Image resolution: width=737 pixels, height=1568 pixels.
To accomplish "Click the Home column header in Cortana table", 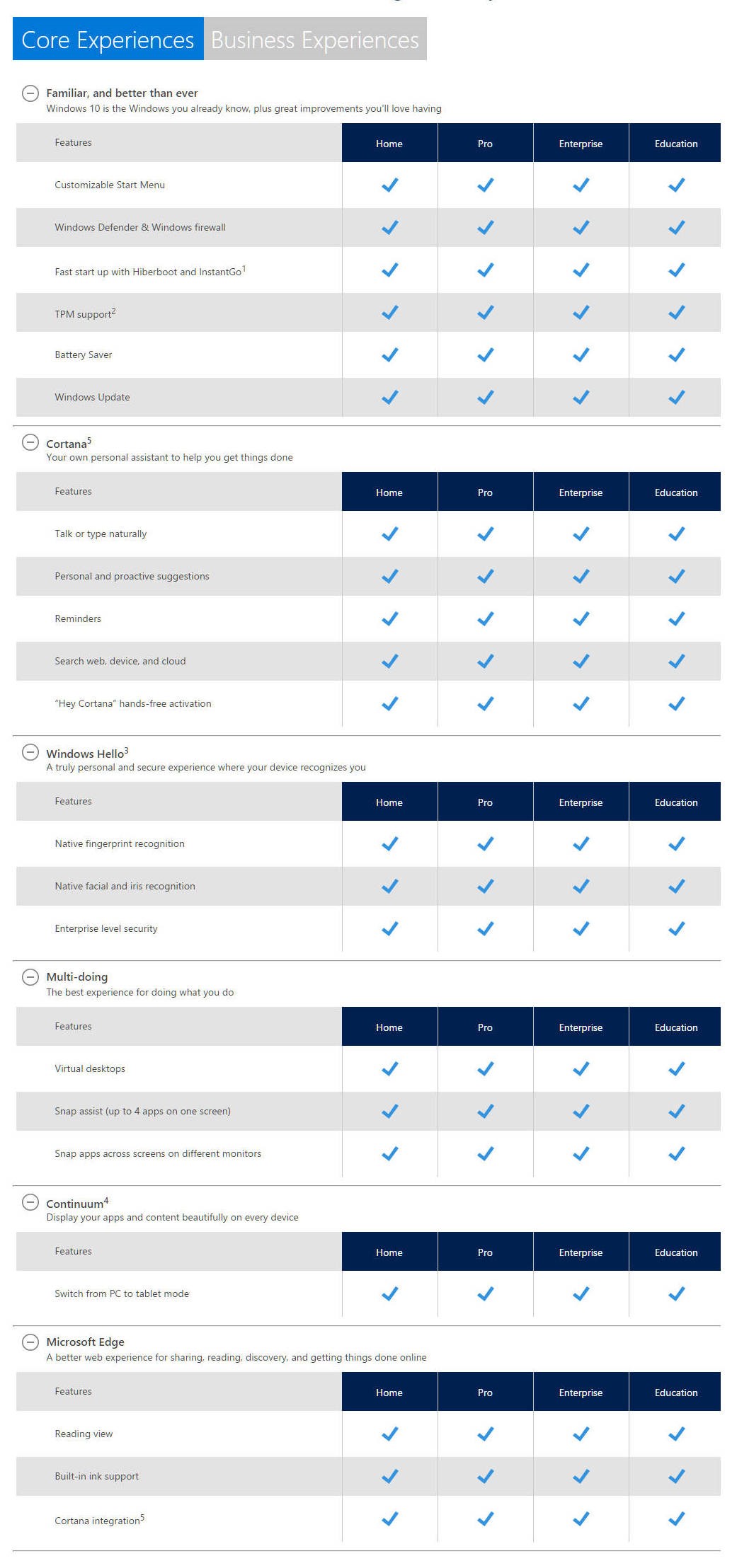I will pos(389,492).
